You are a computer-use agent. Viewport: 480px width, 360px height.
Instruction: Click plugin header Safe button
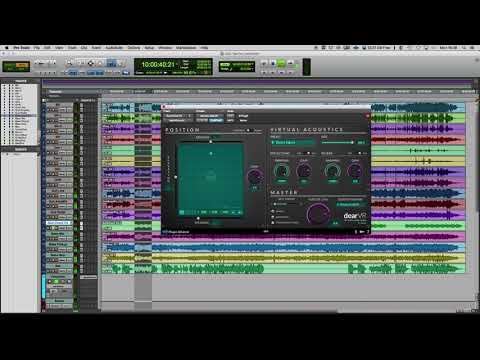(230, 120)
